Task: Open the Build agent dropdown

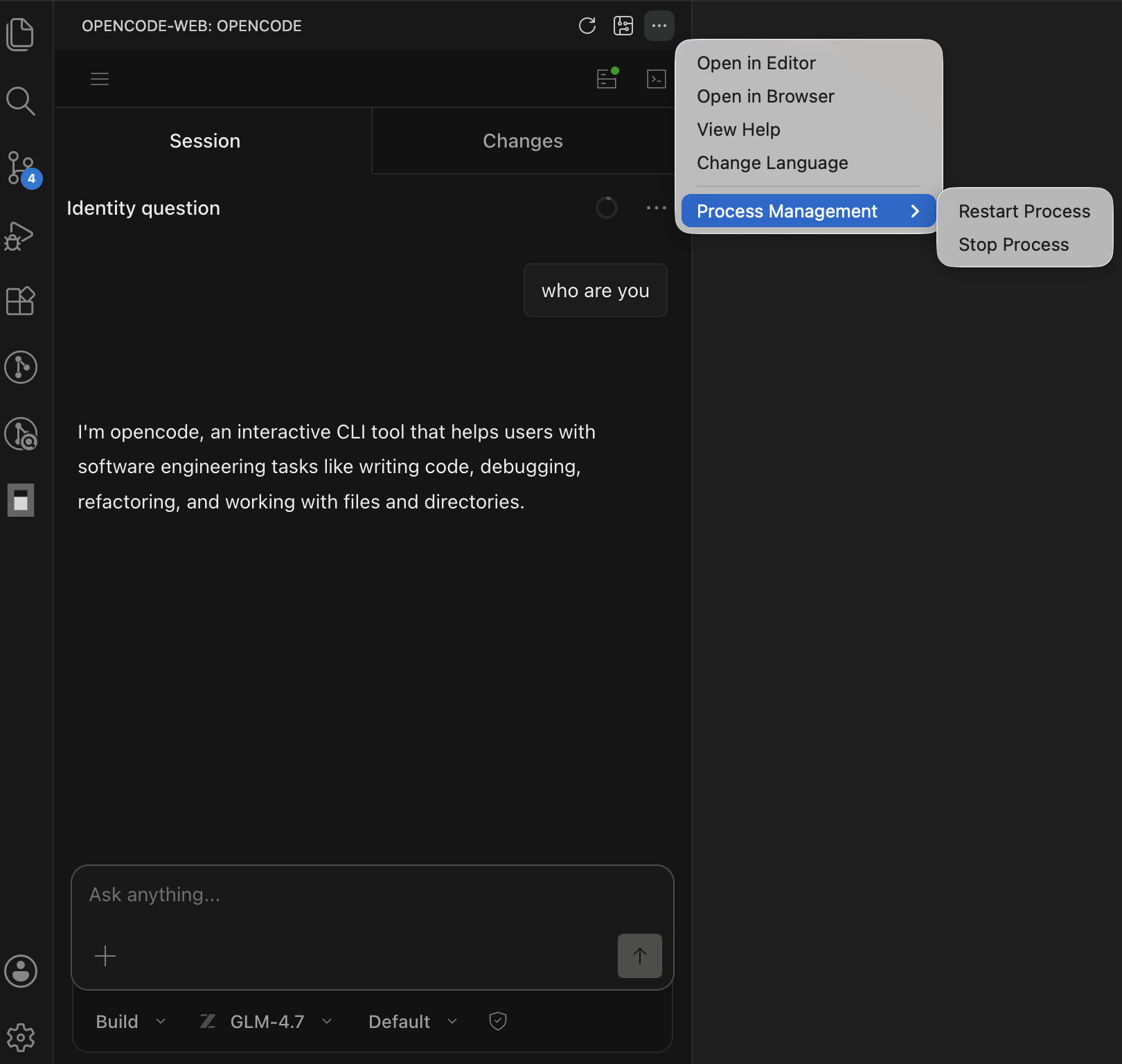Action: tap(131, 1022)
